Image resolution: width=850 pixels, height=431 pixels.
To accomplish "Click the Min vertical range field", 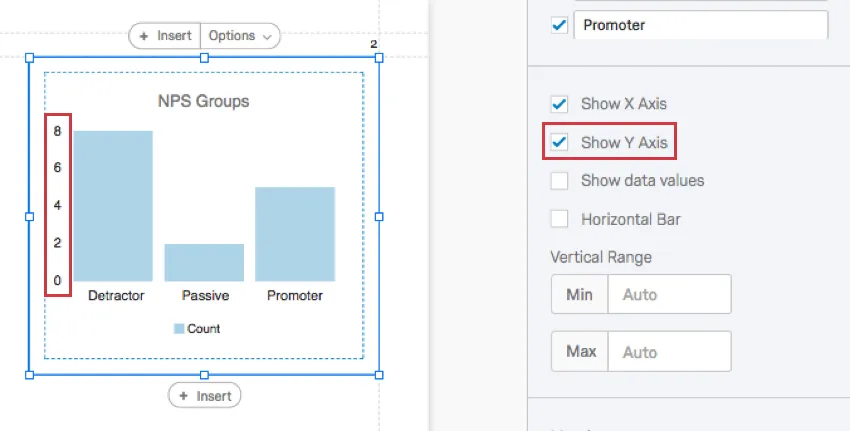I will pyautogui.click(x=669, y=295).
